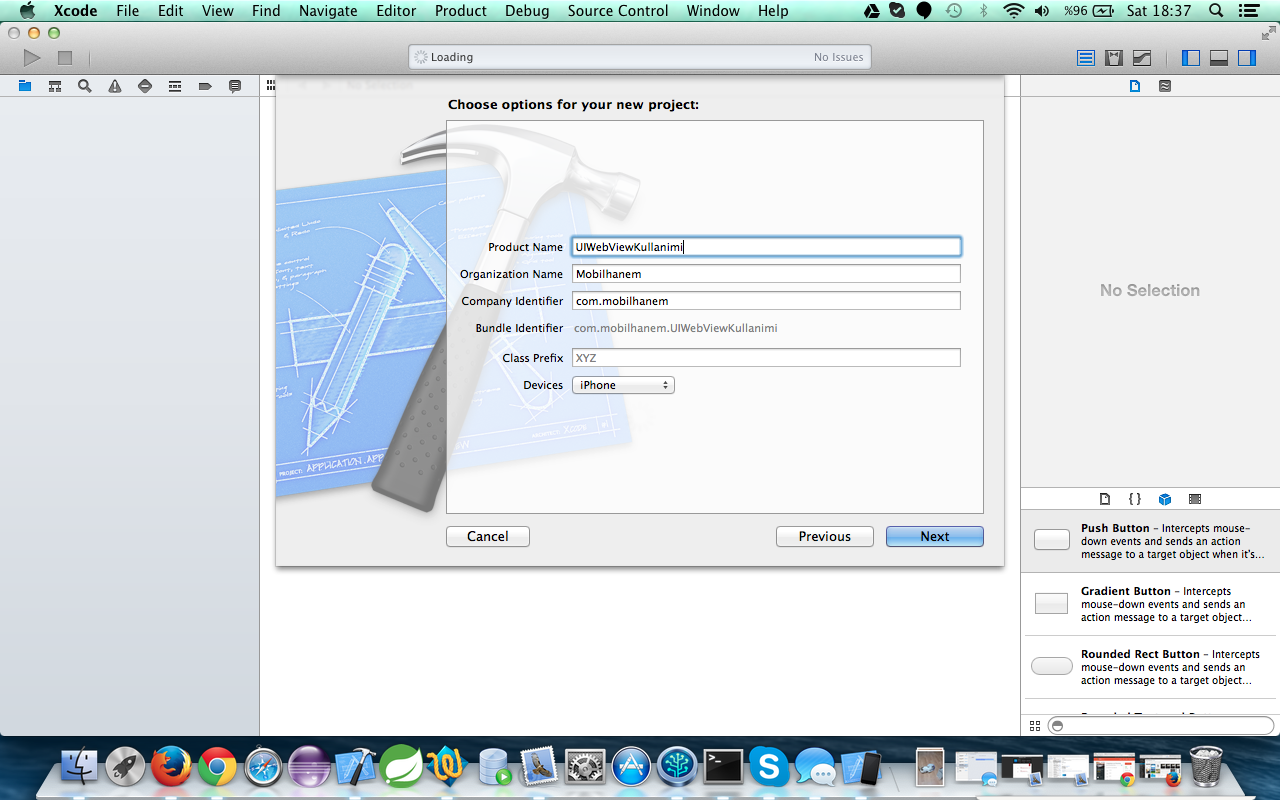Open the Navigate menu
The width and height of the screenshot is (1280, 800).
tap(328, 11)
